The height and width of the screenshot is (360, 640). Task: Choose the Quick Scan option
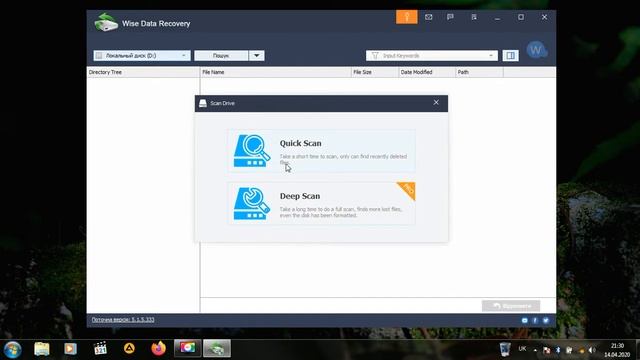(322, 151)
